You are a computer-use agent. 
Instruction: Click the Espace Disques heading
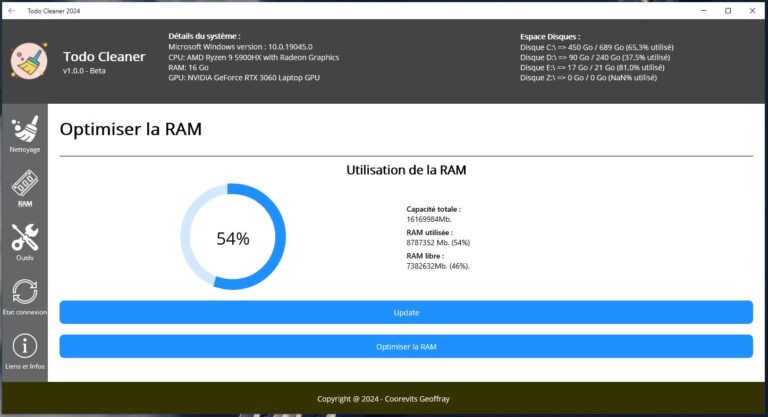[550, 37]
